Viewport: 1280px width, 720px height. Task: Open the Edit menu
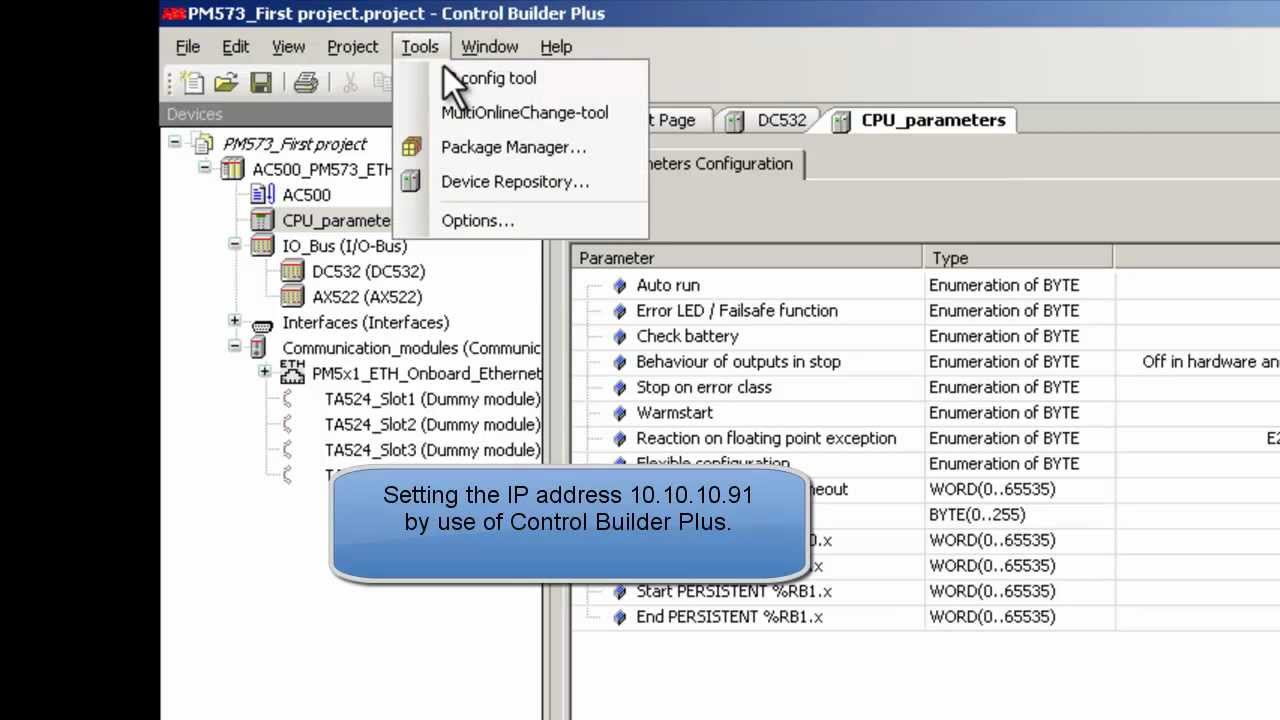coord(236,47)
